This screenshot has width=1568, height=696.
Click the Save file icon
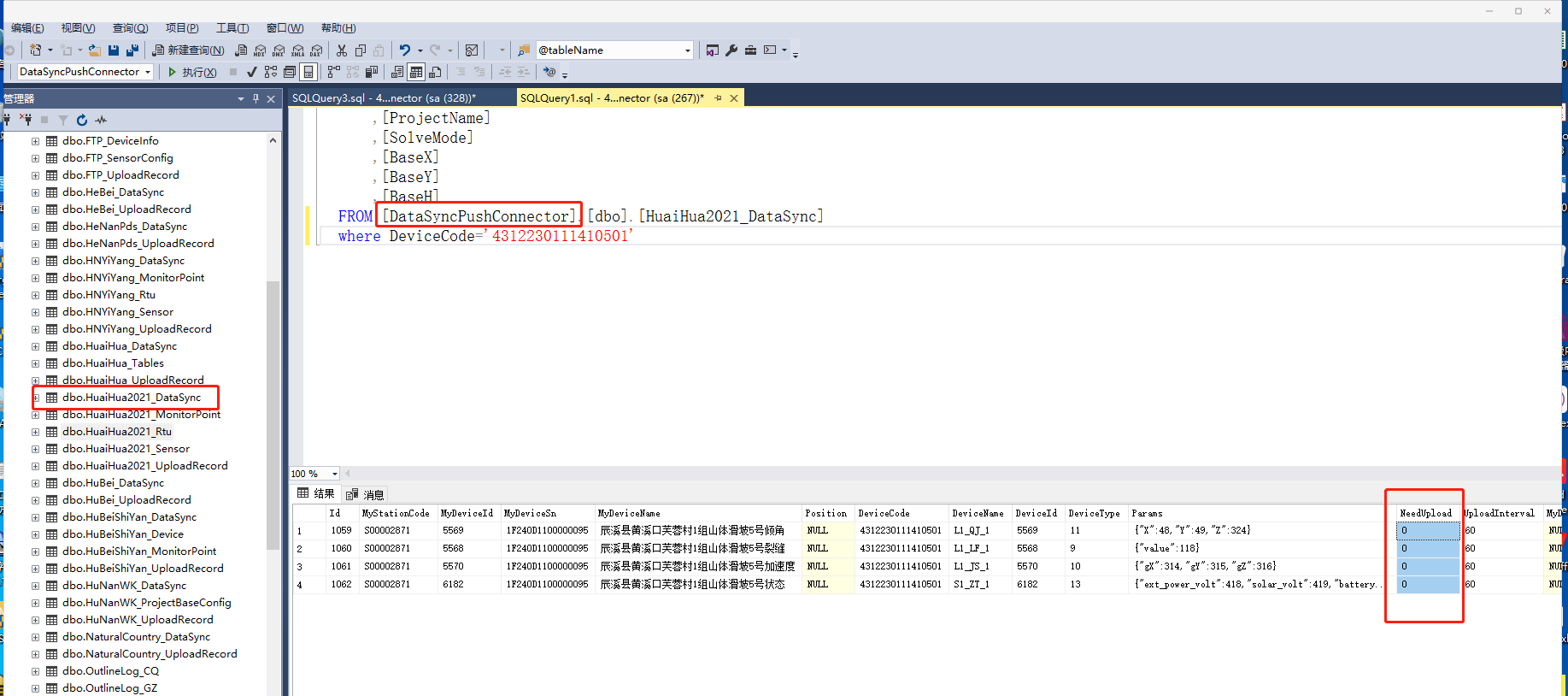[x=114, y=50]
